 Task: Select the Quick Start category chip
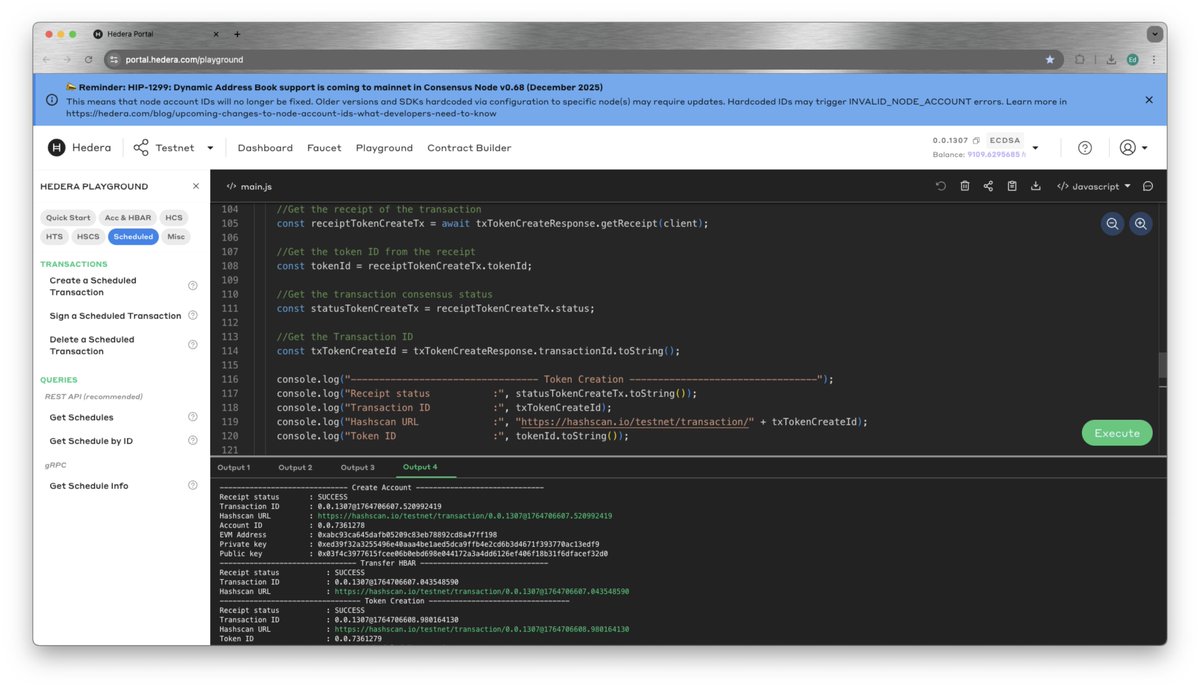pos(68,217)
